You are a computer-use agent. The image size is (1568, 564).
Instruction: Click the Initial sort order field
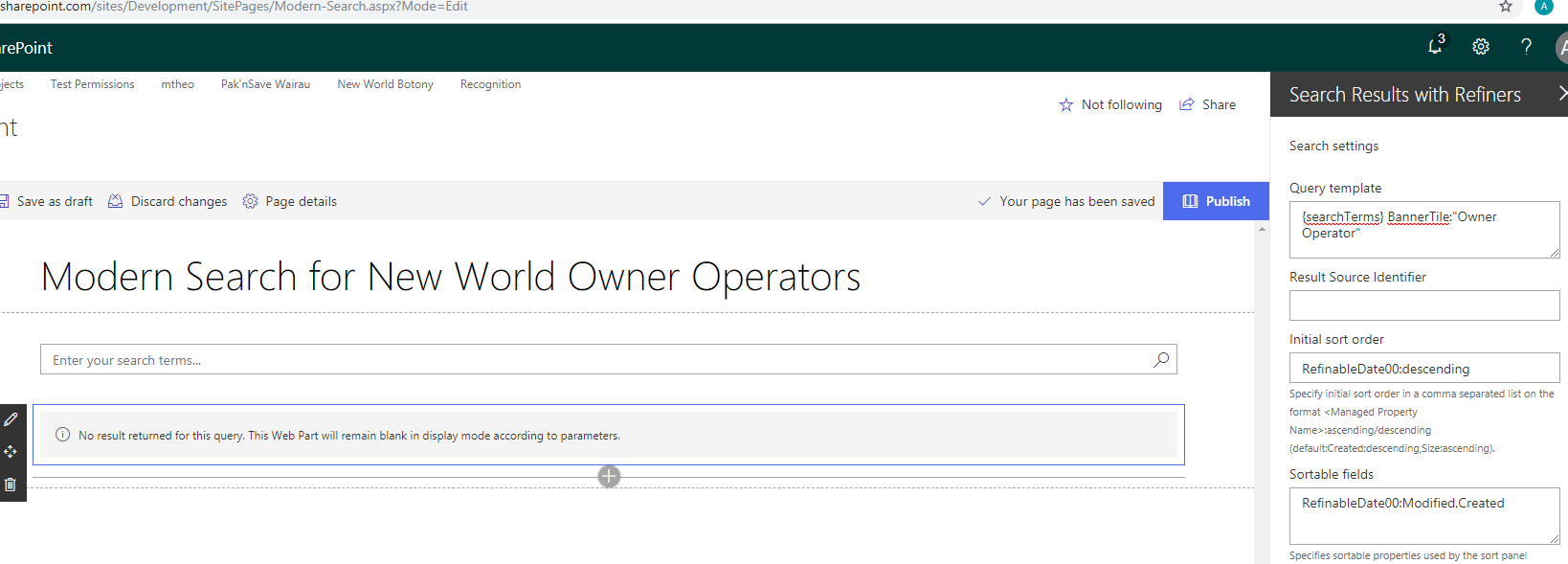pos(1424,368)
